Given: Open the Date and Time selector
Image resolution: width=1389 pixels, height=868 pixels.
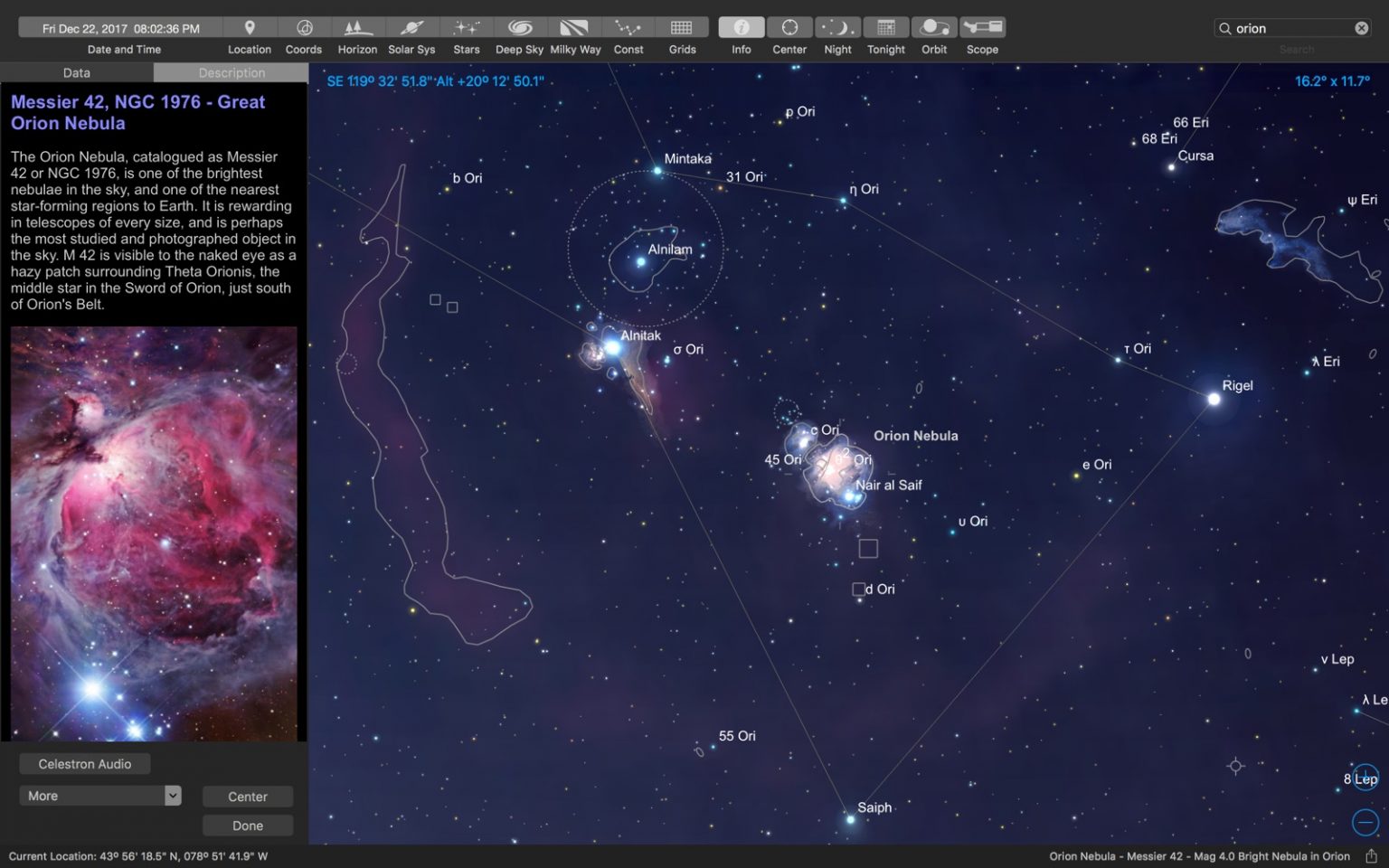Looking at the screenshot, I should tap(120, 28).
